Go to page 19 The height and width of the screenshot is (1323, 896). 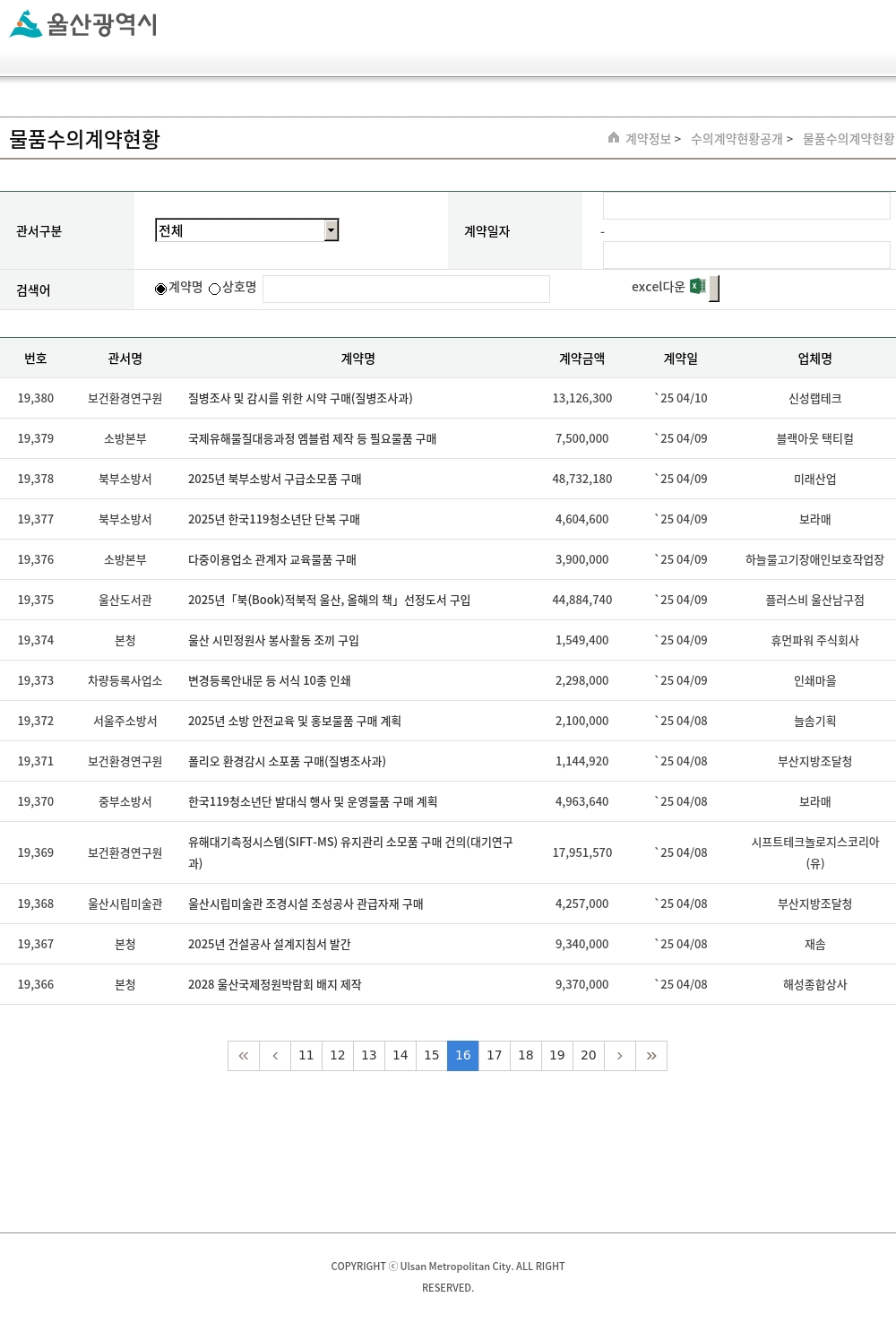[x=557, y=1055]
